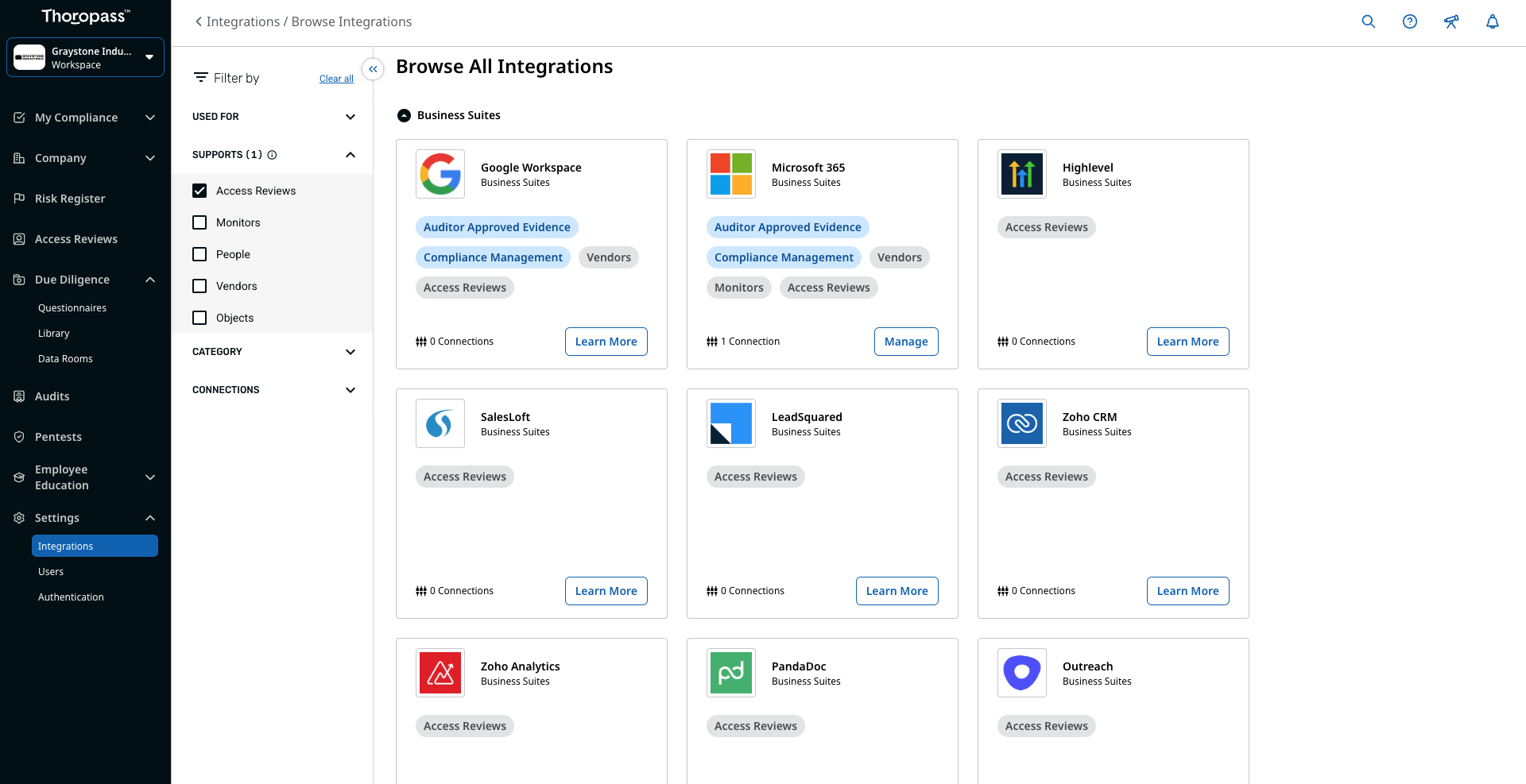Click Auditor Approved Evidence tag on Google Workspace
This screenshot has width=1526, height=784.
(x=497, y=227)
